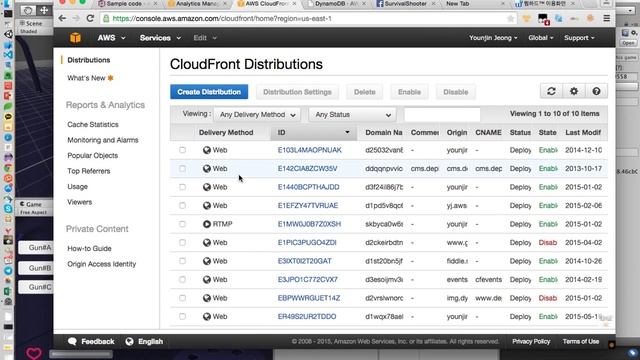Click the AWS orange cube logo
Screen dimensions: 640x360
click(76, 38)
